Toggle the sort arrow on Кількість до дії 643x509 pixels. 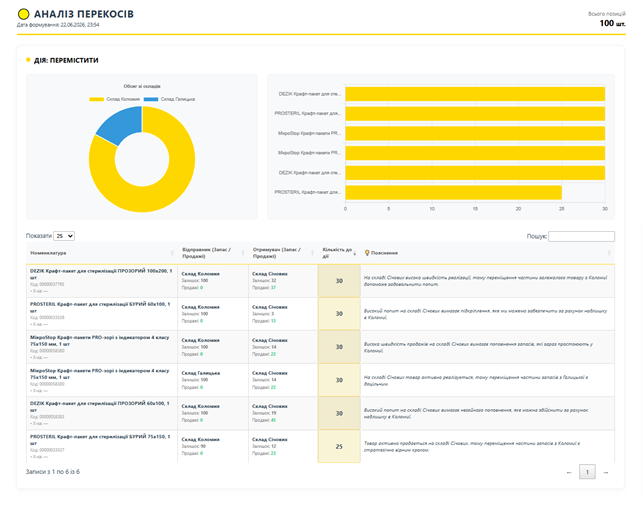[x=355, y=254]
